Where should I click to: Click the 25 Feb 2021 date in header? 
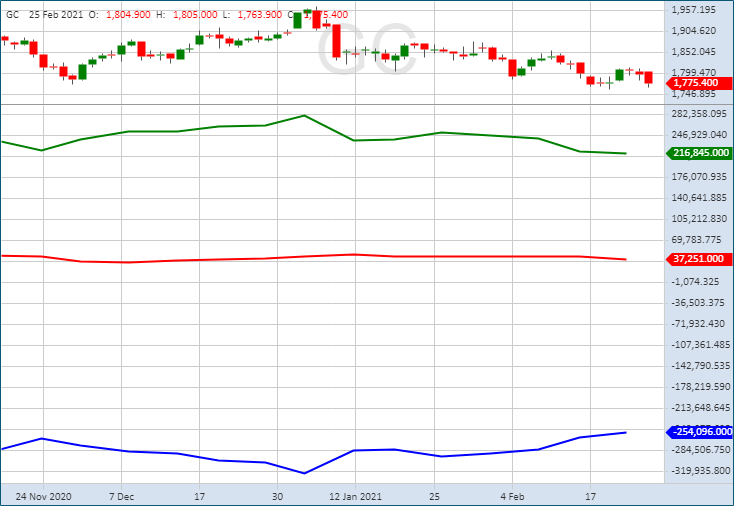(x=56, y=15)
